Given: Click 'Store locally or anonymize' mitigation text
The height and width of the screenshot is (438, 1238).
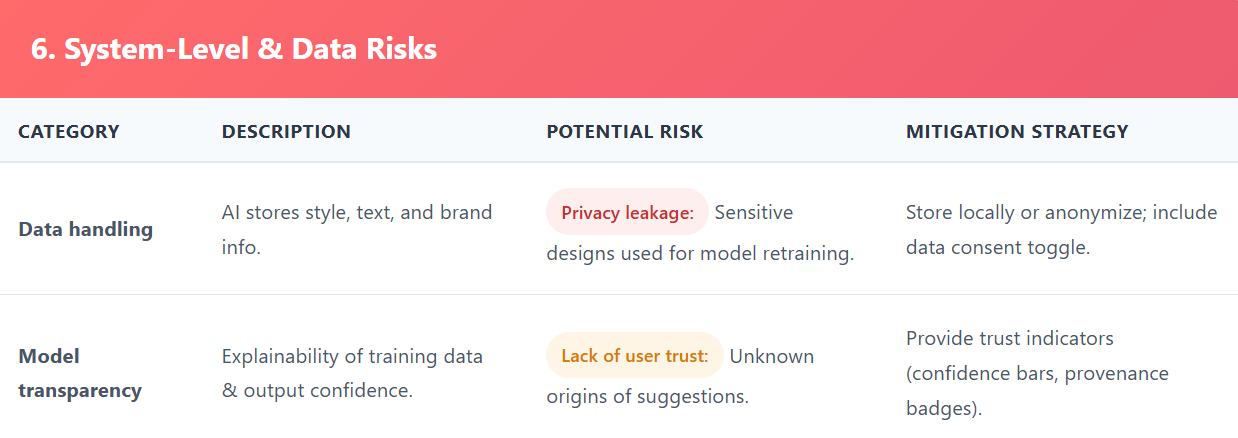Looking at the screenshot, I should click(1011, 212).
